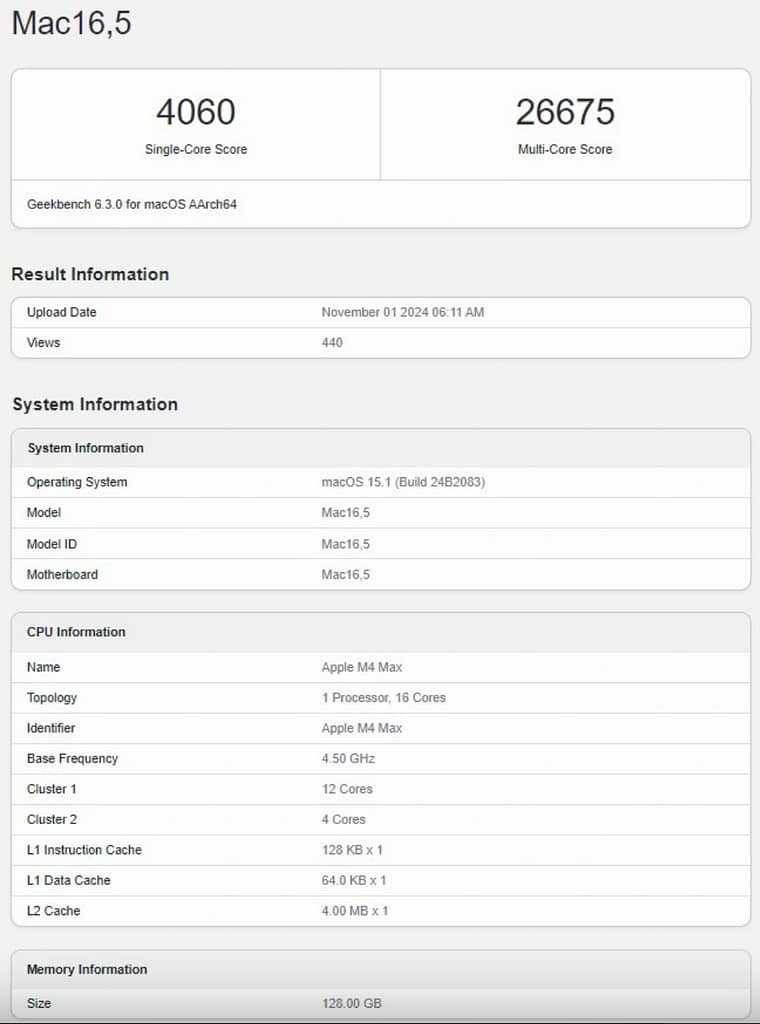
Task: Select the 1 Processor, 16 Cores value
Action: 383,697
